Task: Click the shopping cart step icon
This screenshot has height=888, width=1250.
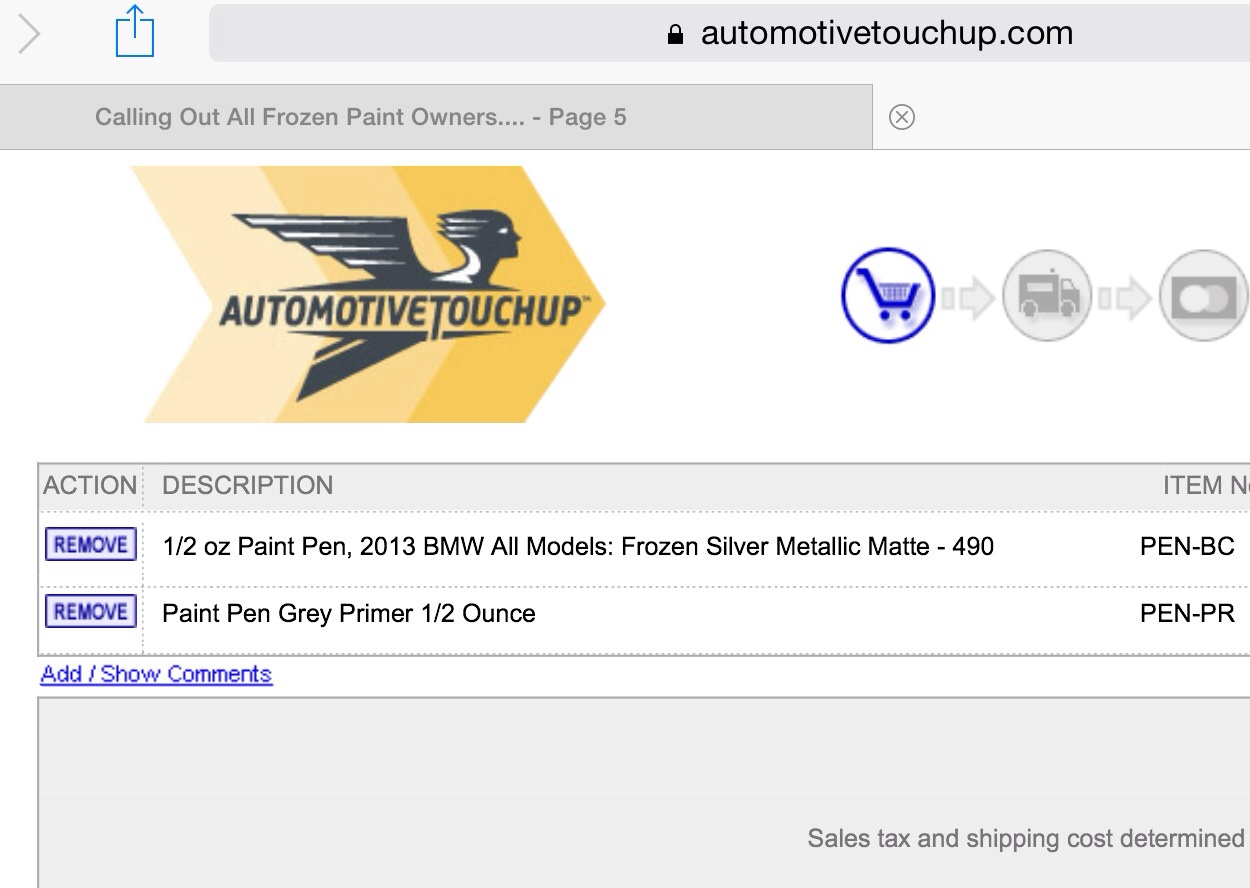Action: click(x=888, y=296)
